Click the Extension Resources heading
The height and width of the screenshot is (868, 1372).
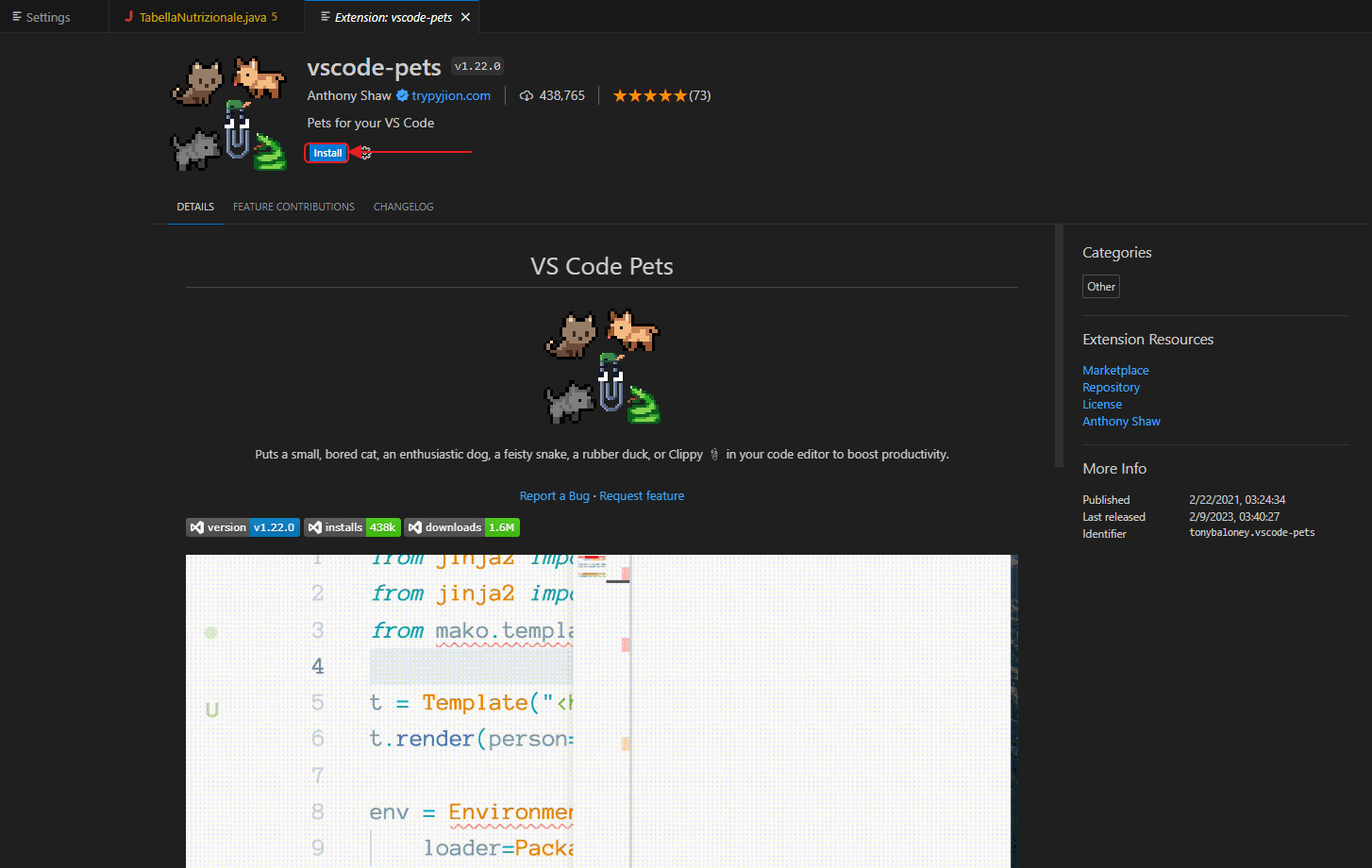[x=1148, y=340]
